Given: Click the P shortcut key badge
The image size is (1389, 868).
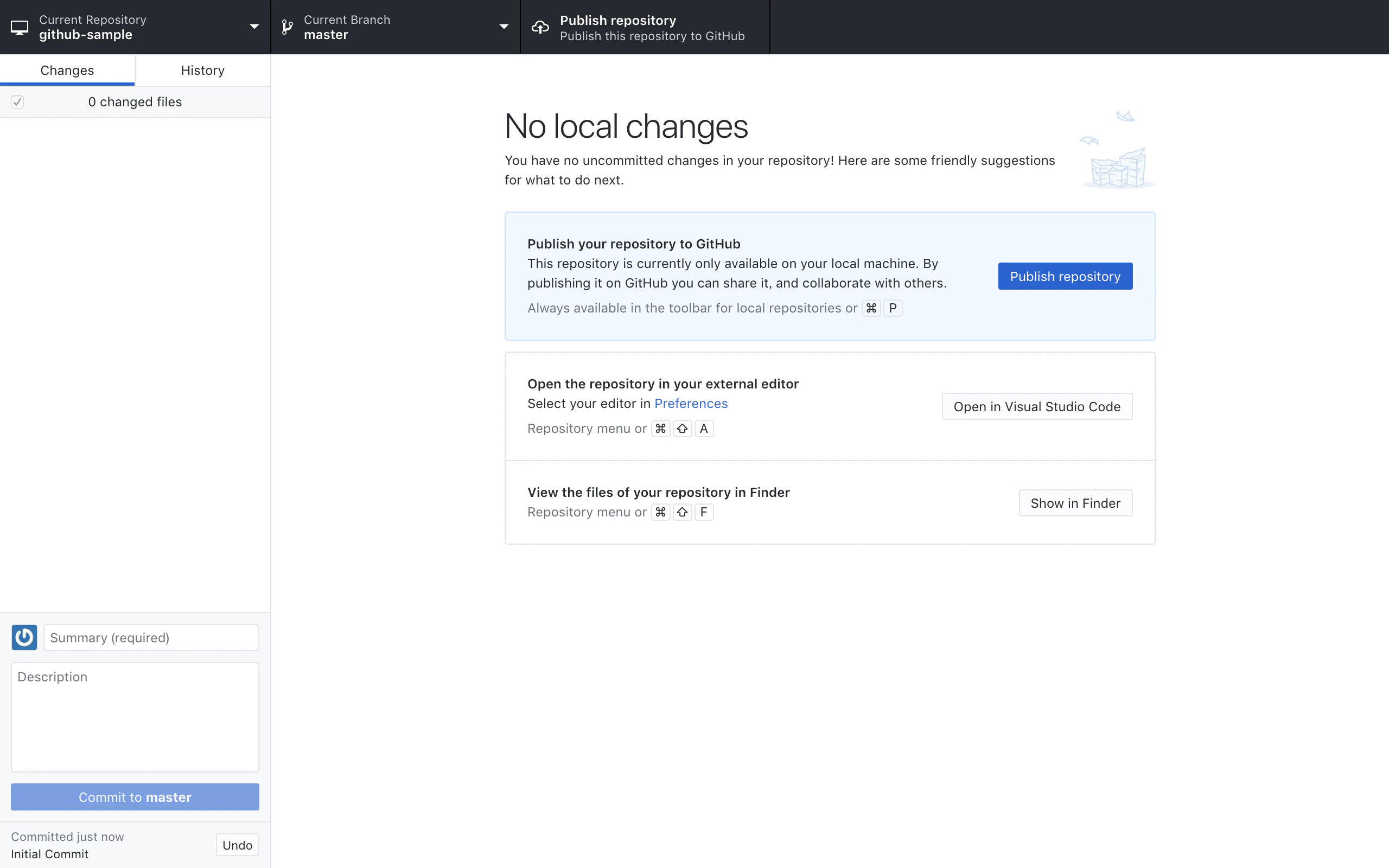Looking at the screenshot, I should click(893, 308).
